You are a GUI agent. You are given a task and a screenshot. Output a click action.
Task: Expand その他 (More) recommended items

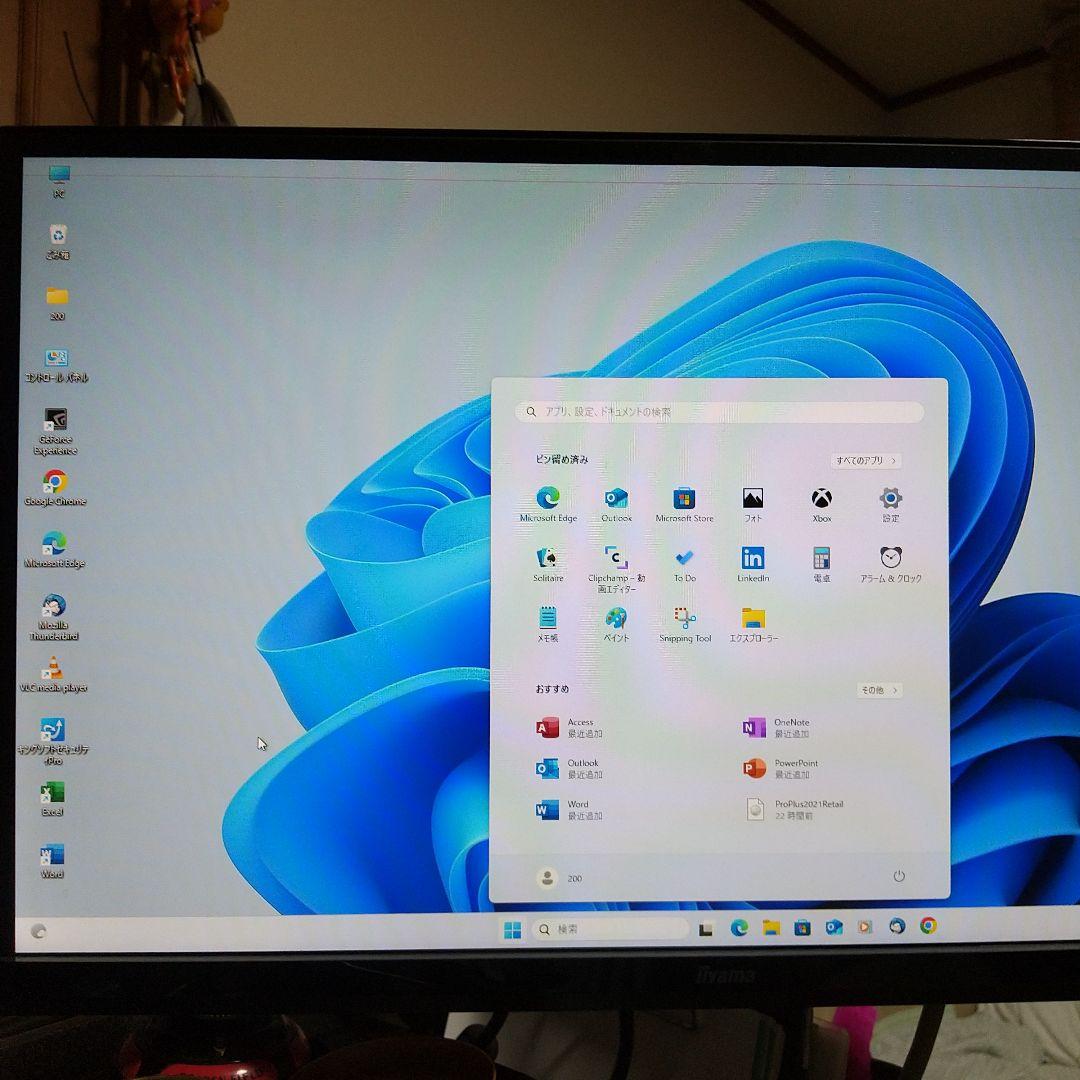tap(879, 689)
